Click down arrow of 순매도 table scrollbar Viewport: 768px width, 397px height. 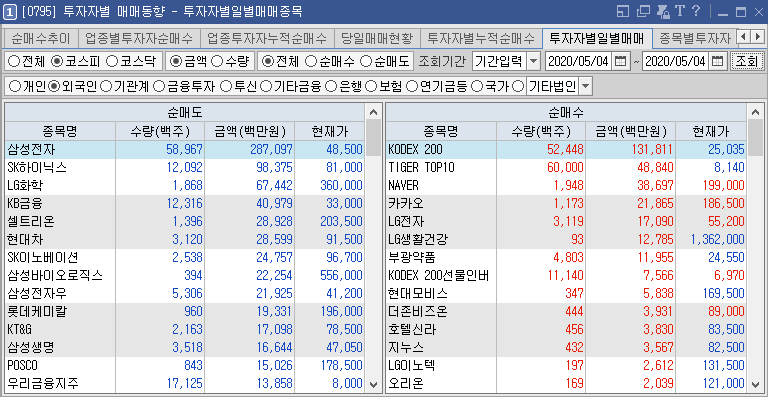373,384
